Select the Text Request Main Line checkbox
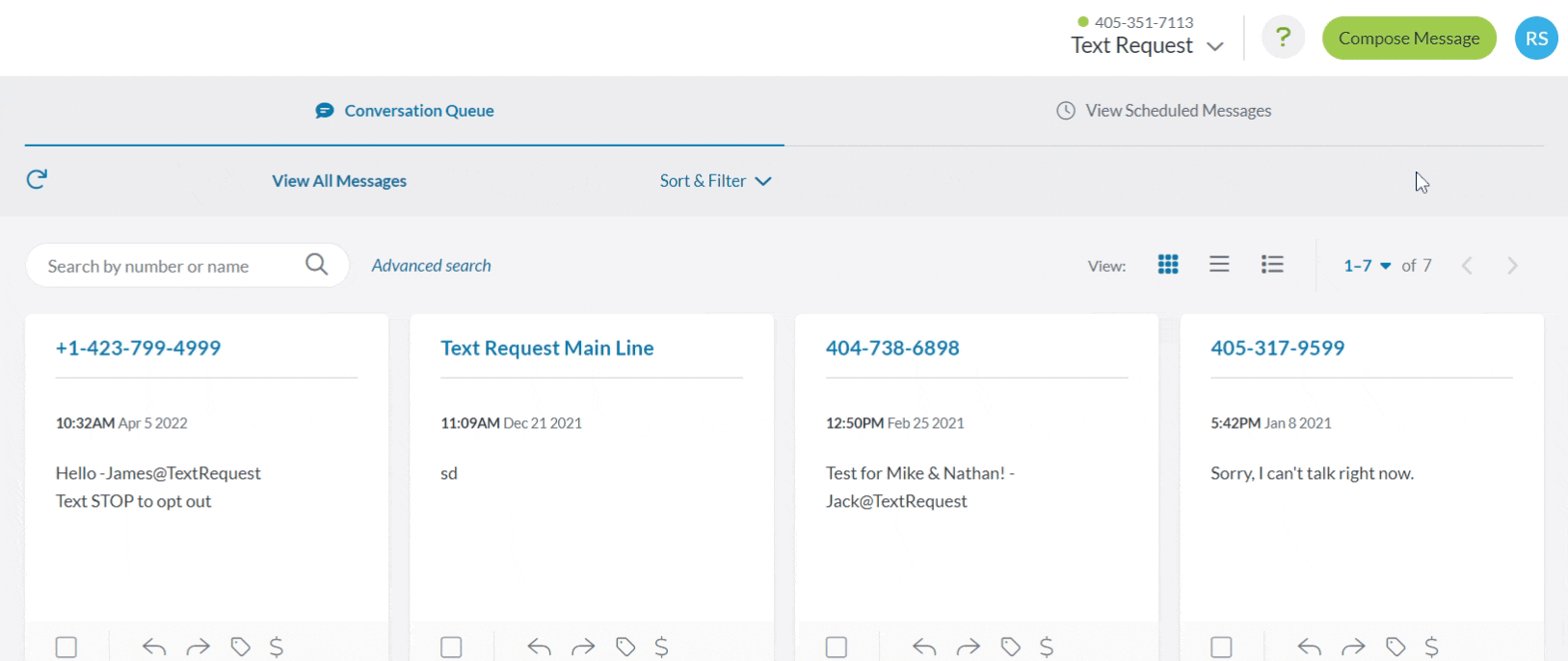Screen dimensions: 1568x661 tap(451, 647)
